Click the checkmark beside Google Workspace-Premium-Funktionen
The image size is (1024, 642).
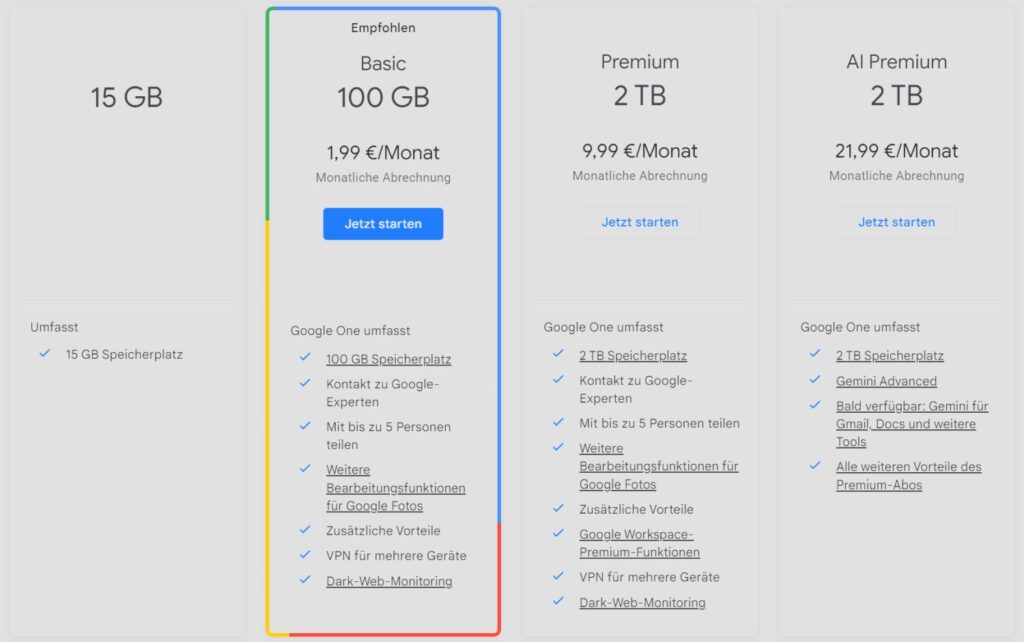pyautogui.click(x=558, y=535)
